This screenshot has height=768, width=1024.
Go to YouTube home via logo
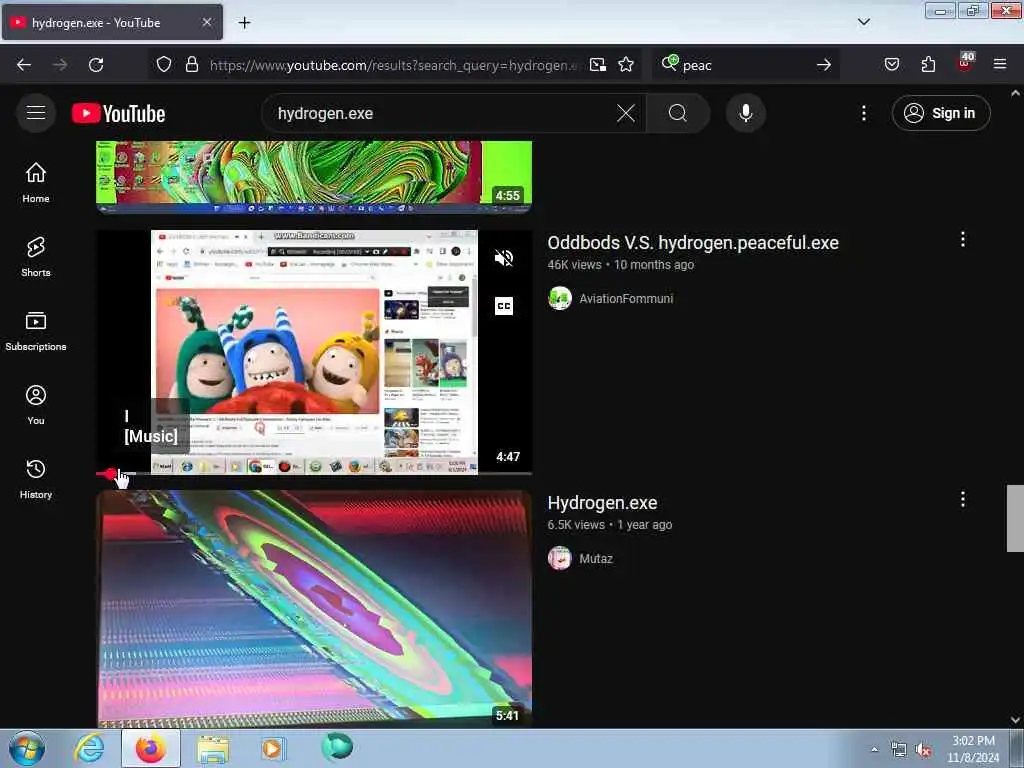tap(118, 114)
